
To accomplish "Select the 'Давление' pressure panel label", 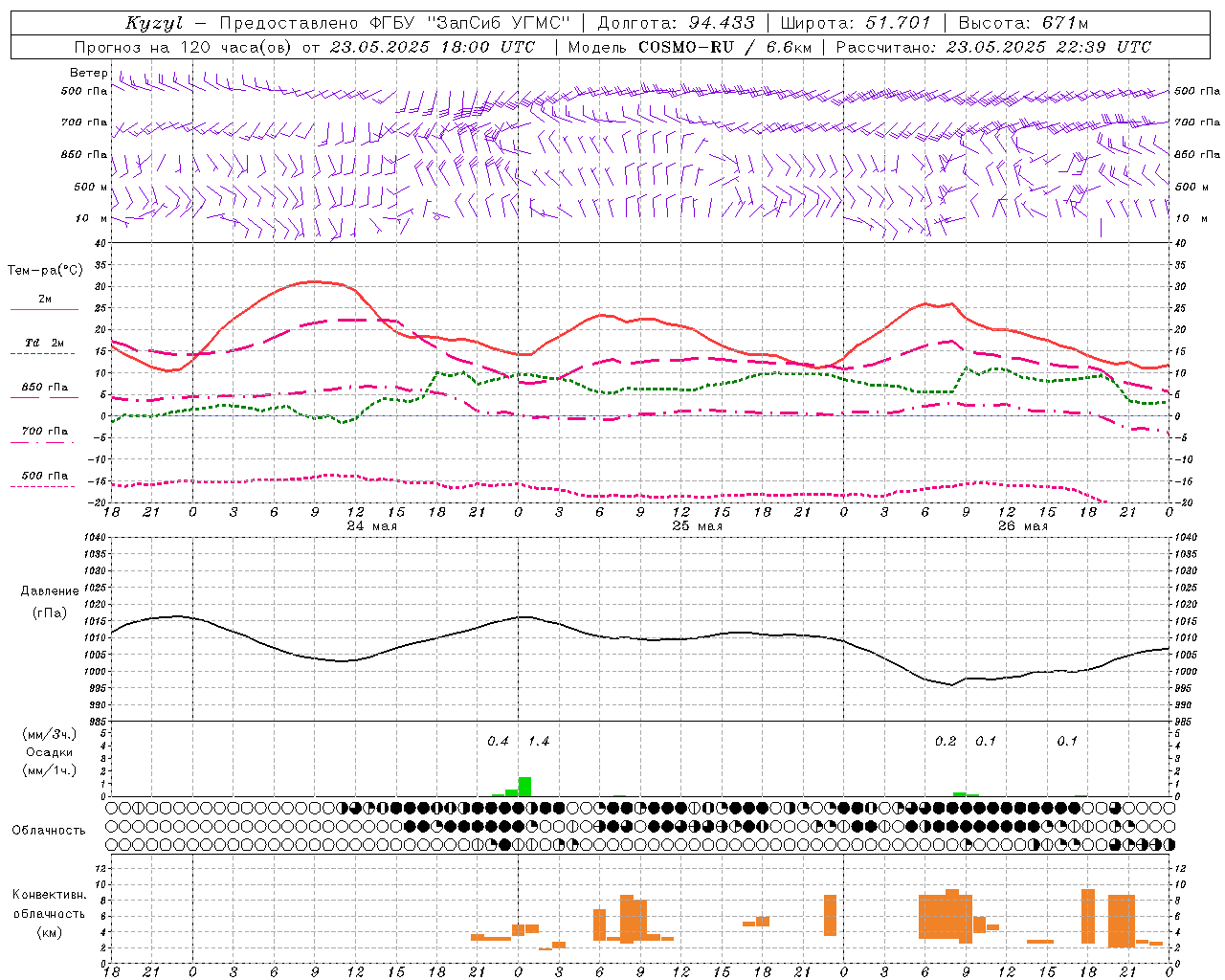I will pos(50,591).
